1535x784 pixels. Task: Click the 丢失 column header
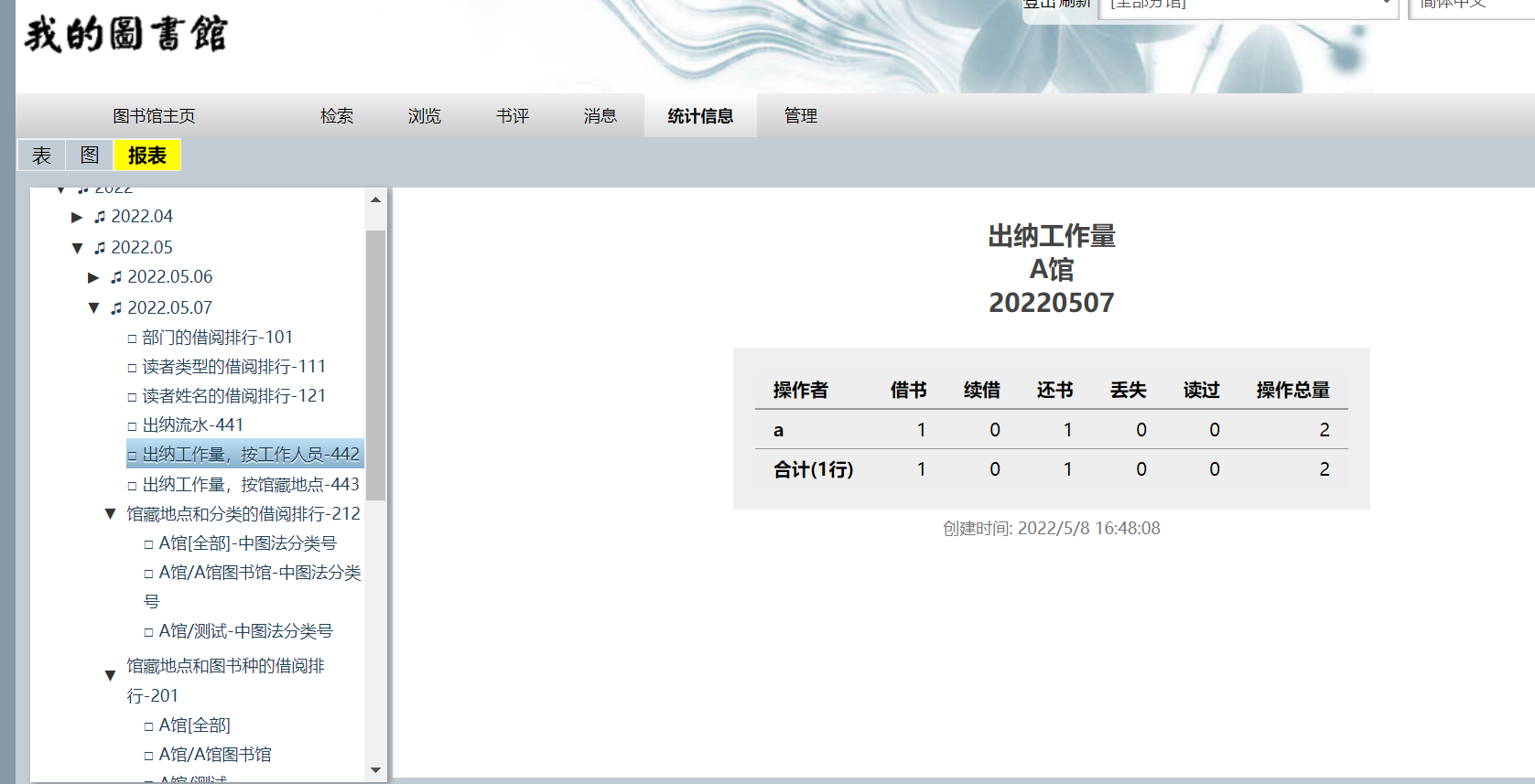coord(1129,391)
